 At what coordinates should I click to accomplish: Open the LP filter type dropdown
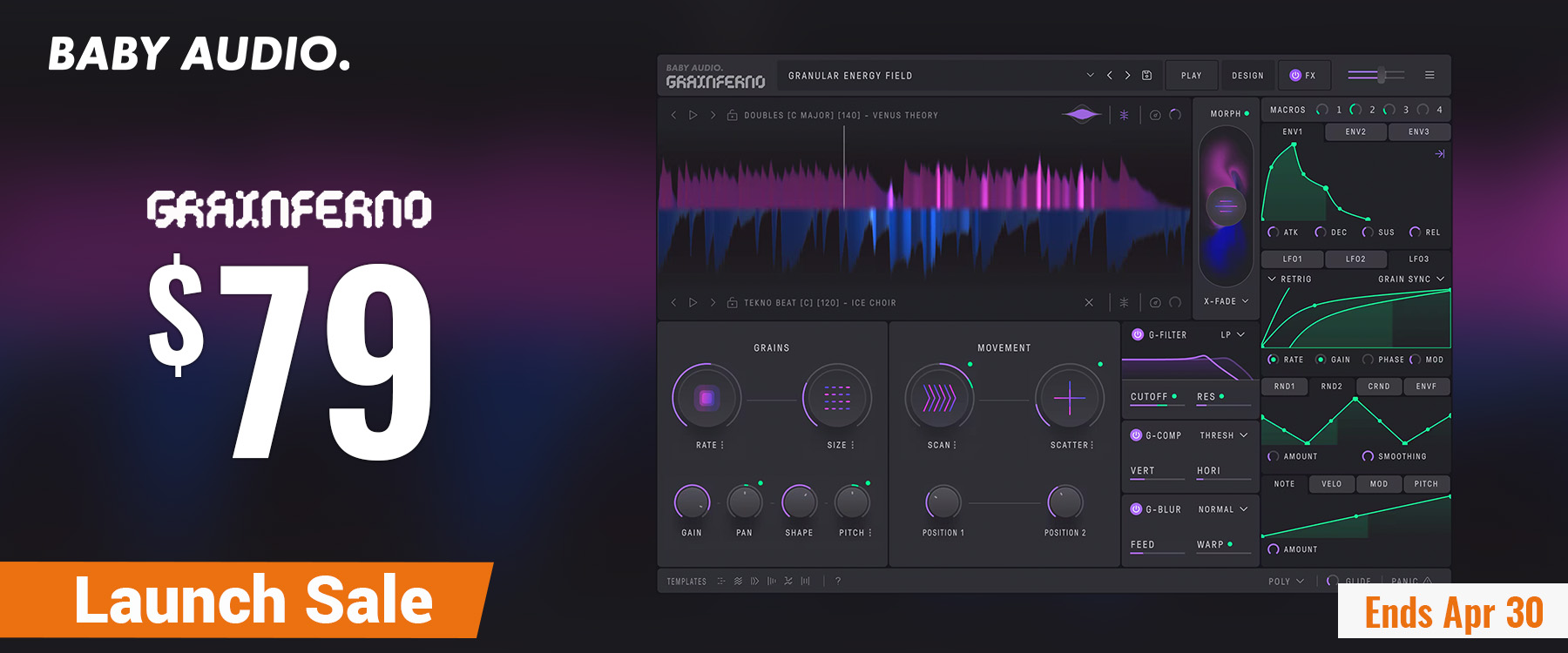click(1233, 334)
